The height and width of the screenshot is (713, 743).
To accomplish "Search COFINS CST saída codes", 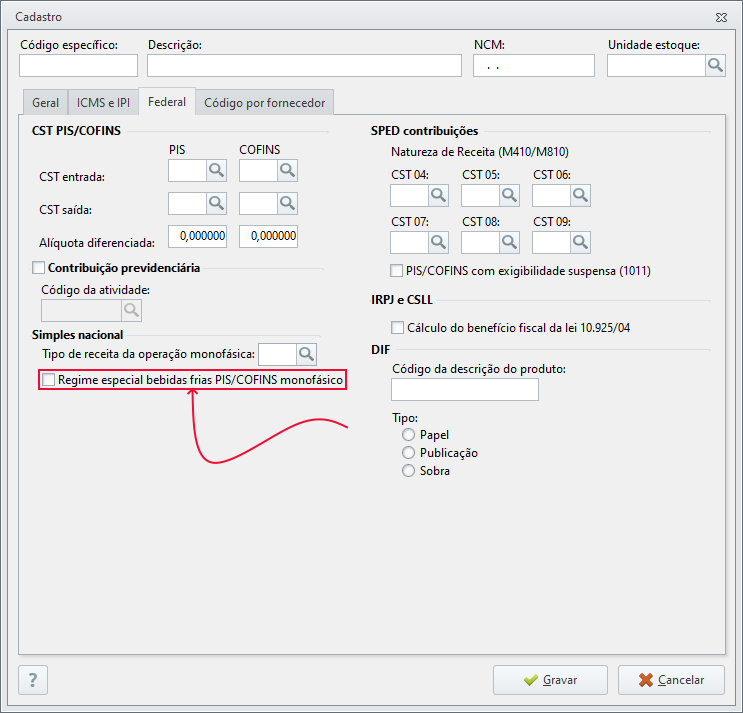I will 287,204.
